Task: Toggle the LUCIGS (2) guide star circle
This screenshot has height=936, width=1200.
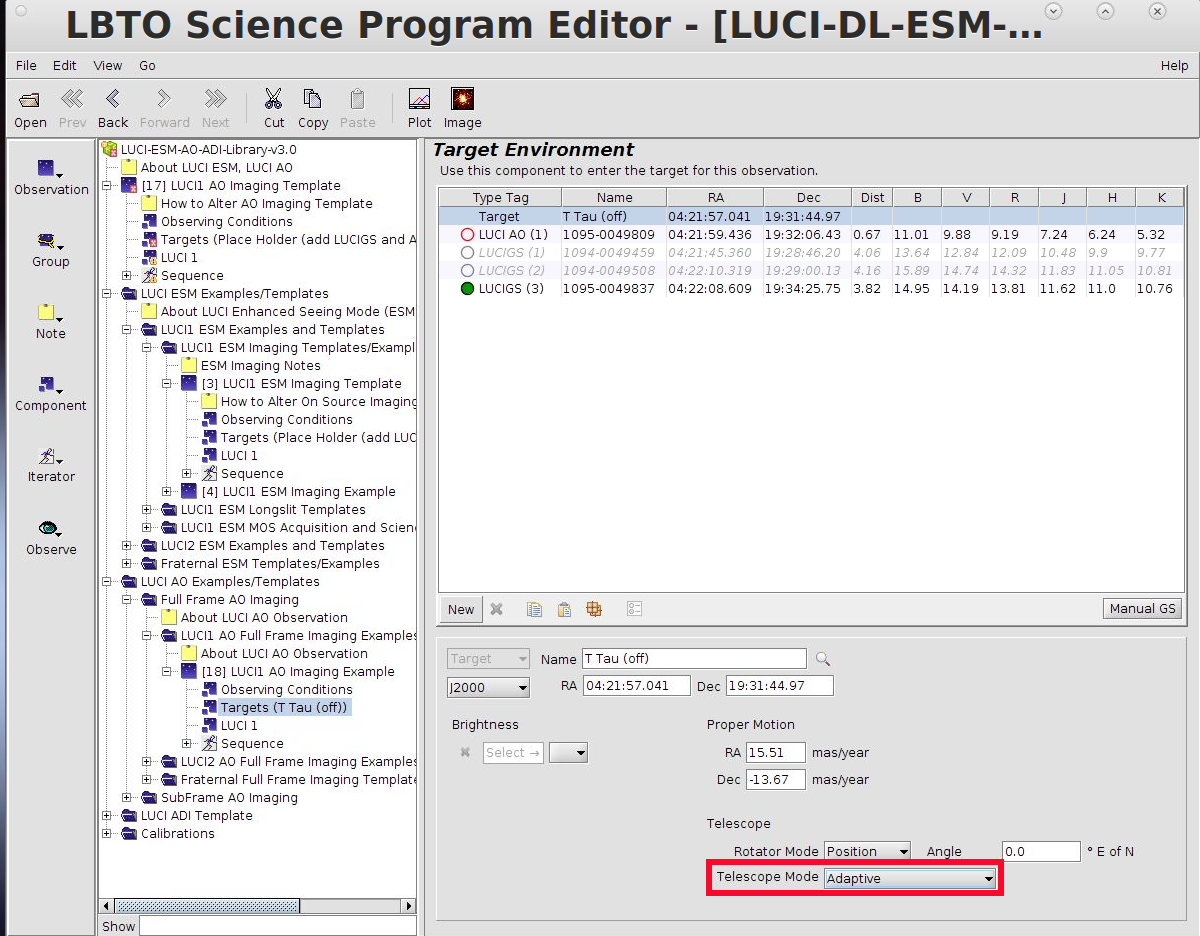Action: (x=467, y=271)
